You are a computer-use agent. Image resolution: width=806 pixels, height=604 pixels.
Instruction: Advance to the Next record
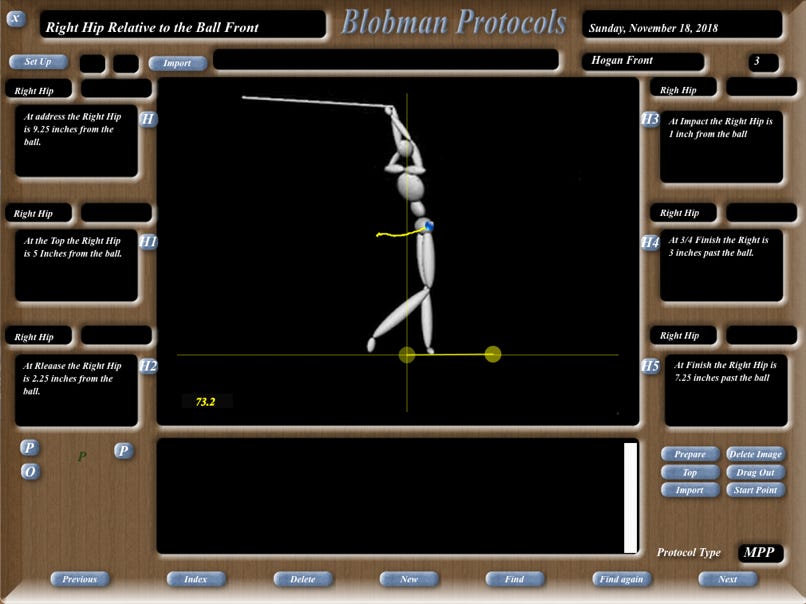[727, 579]
